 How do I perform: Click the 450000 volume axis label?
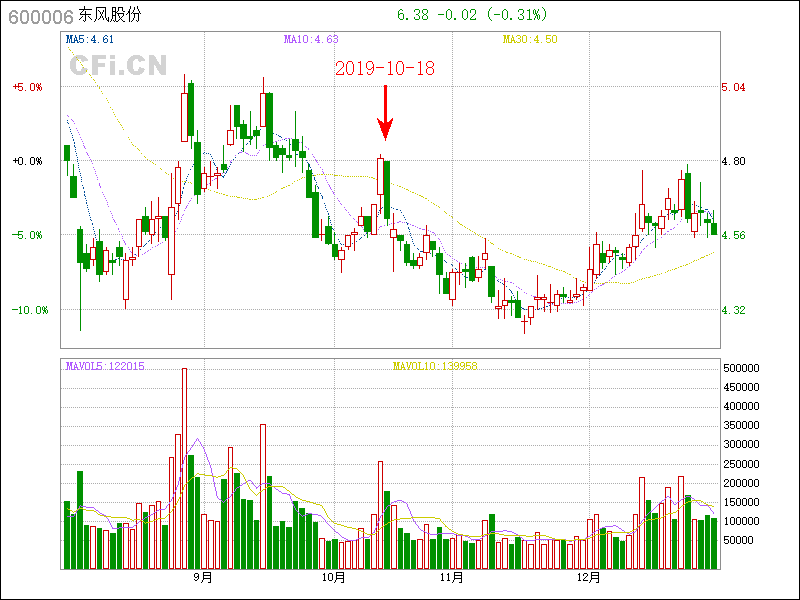coord(741,387)
